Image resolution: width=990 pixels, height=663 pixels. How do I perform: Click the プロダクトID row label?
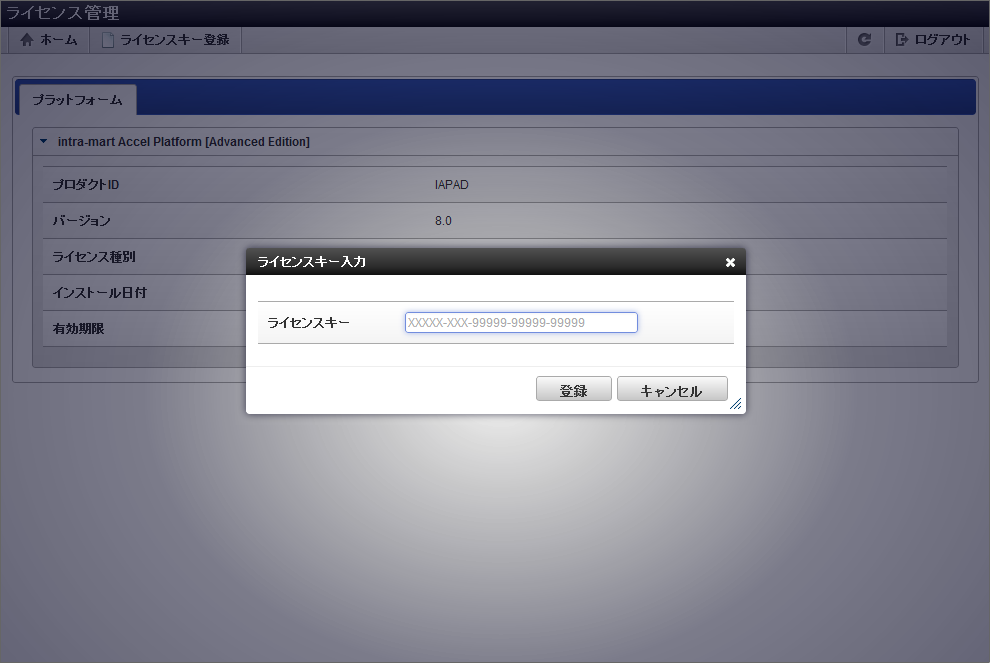point(86,185)
